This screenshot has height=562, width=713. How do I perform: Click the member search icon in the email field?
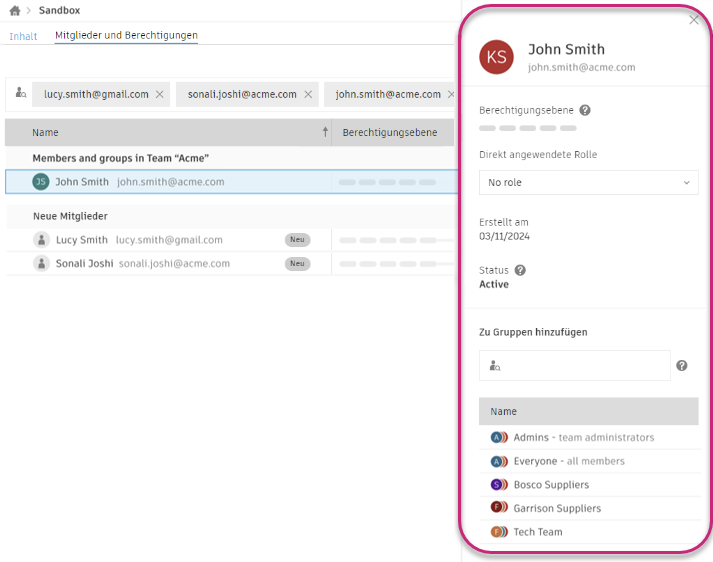(x=21, y=93)
